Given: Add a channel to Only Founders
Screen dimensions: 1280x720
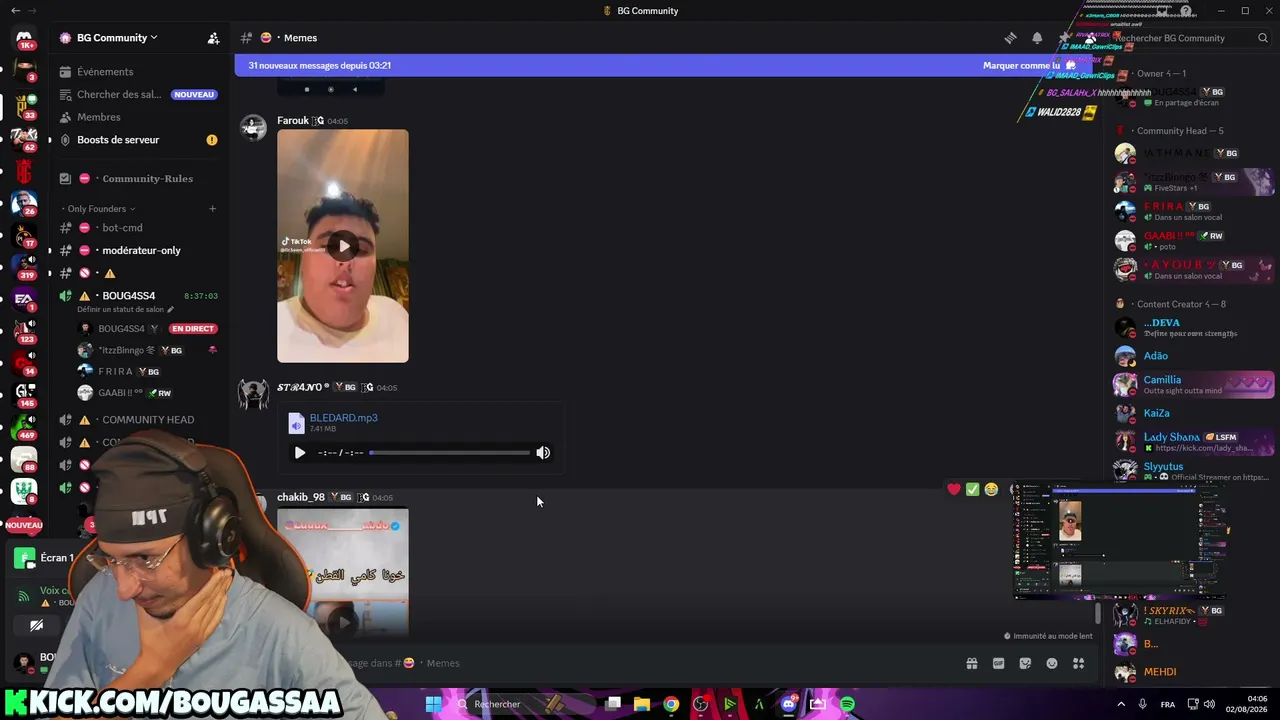Looking at the screenshot, I should [212, 209].
